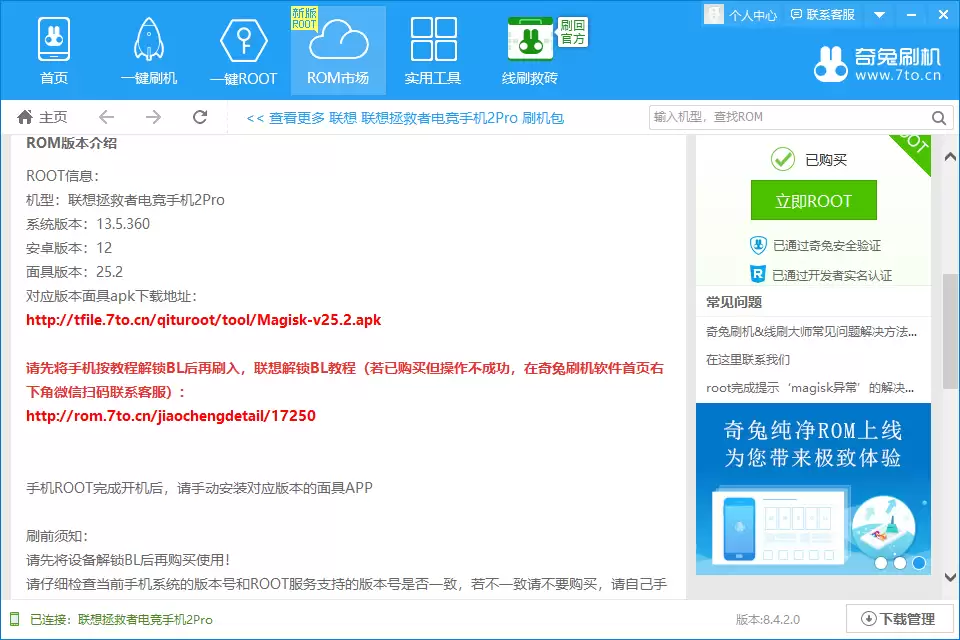Open 联系客服 chat support
Viewport: 960px width, 640px height.
[x=822, y=14]
